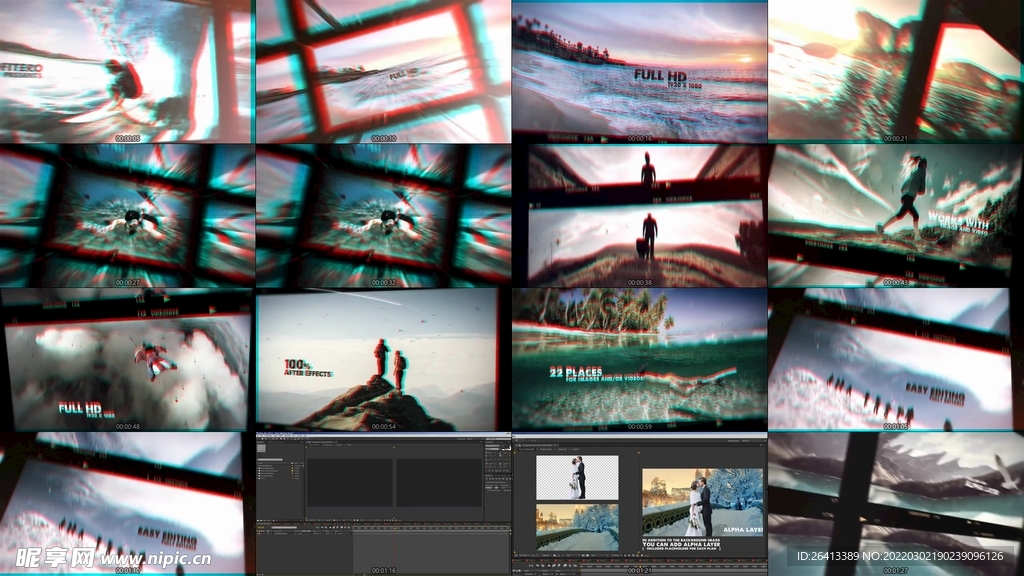Open the surfer thumbnail at 00:00:05
Viewport: 1024px width, 576px height.
(127, 71)
